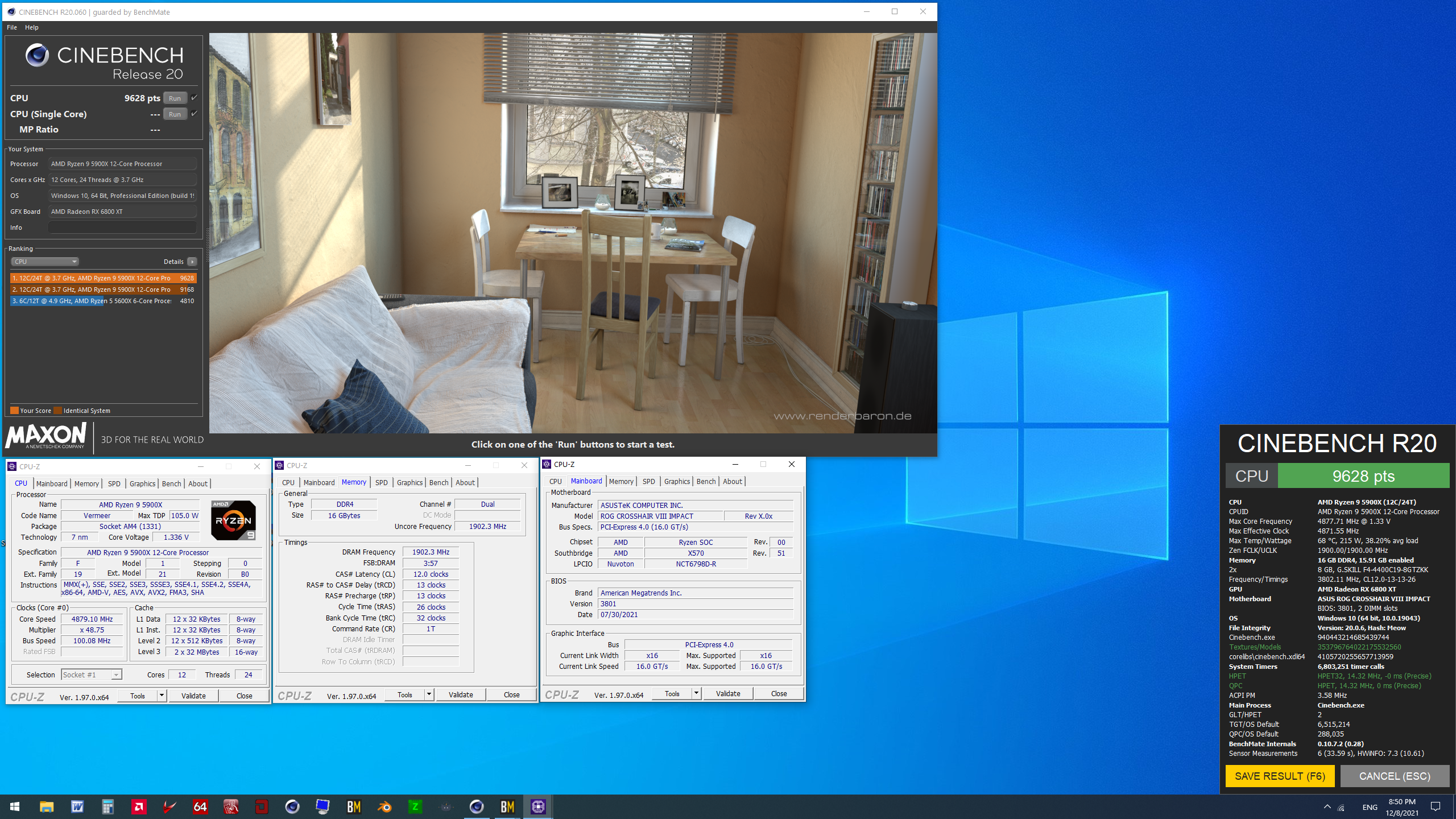Toggle the CPU (Single Core) test checkbox

(x=194, y=114)
